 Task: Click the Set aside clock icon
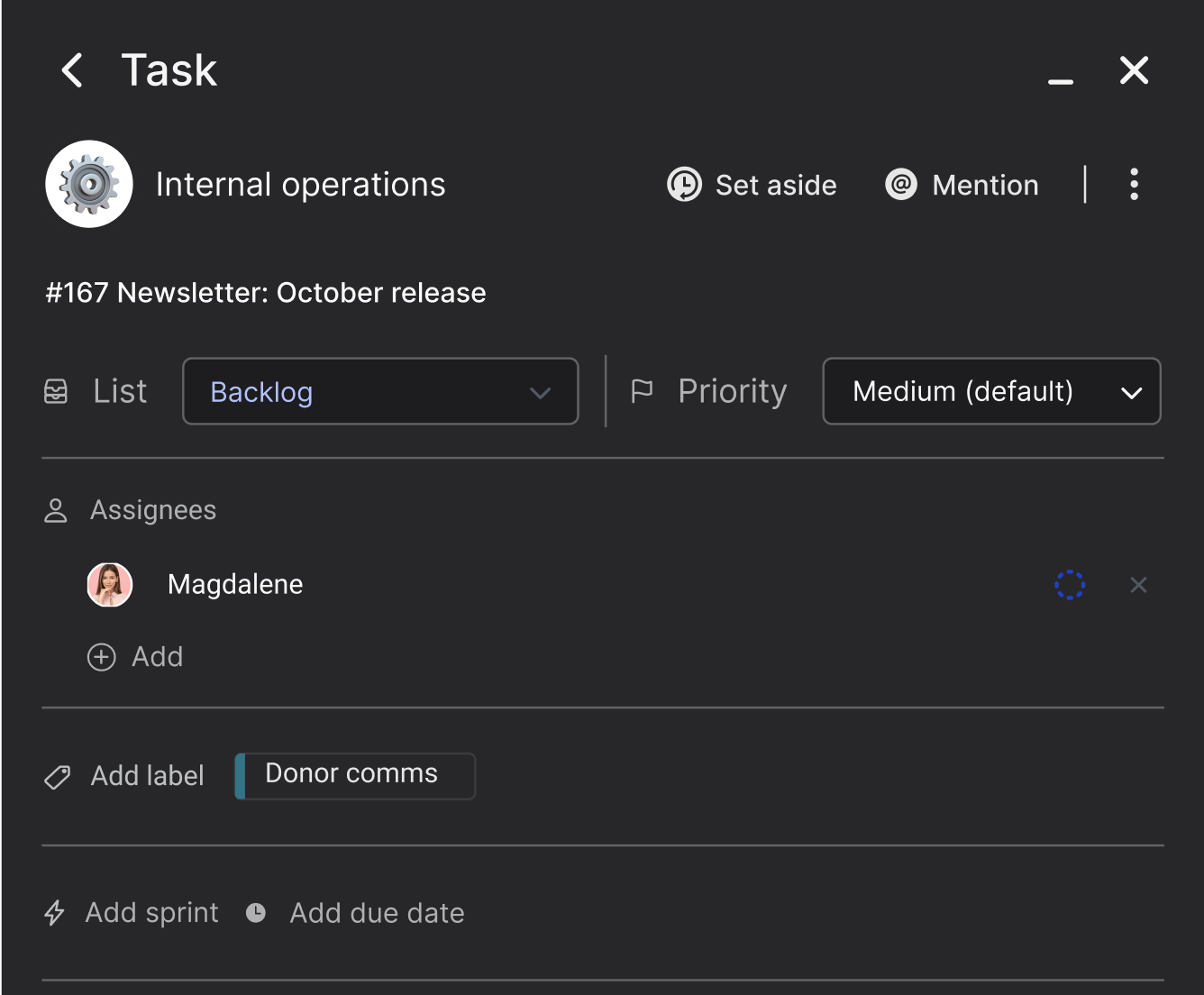click(x=684, y=185)
